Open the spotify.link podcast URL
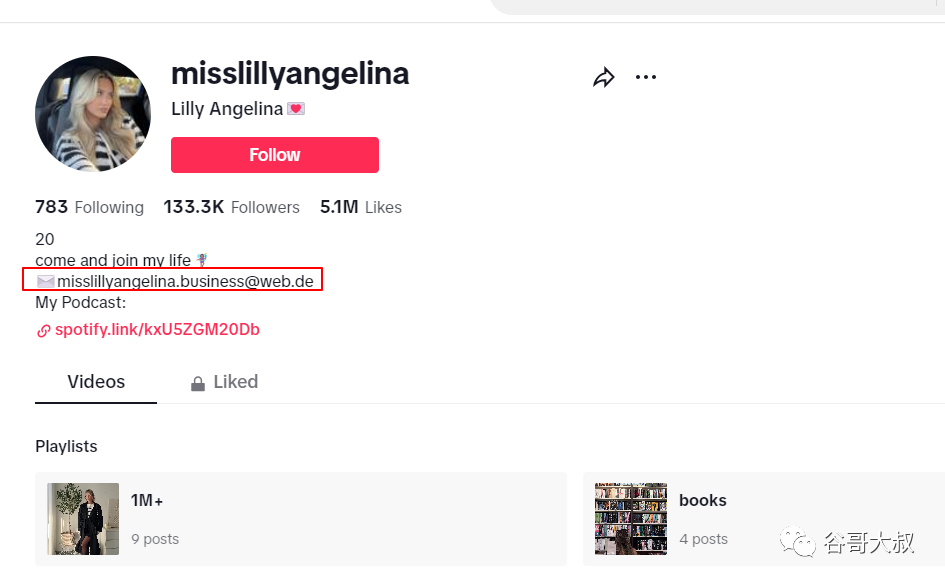Viewport: 945px width, 584px height. (x=157, y=330)
